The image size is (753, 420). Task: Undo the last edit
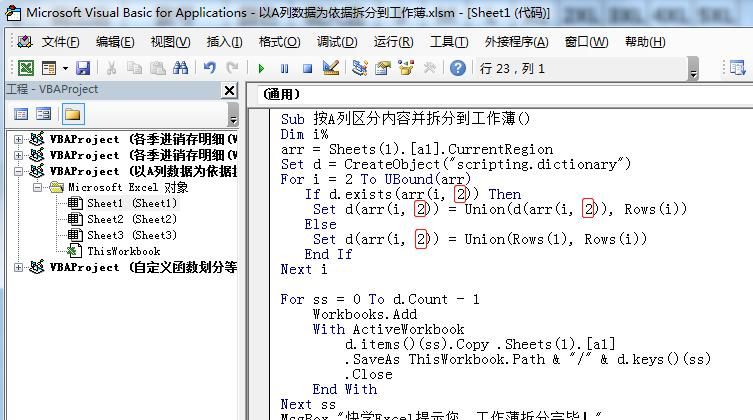(x=209, y=68)
